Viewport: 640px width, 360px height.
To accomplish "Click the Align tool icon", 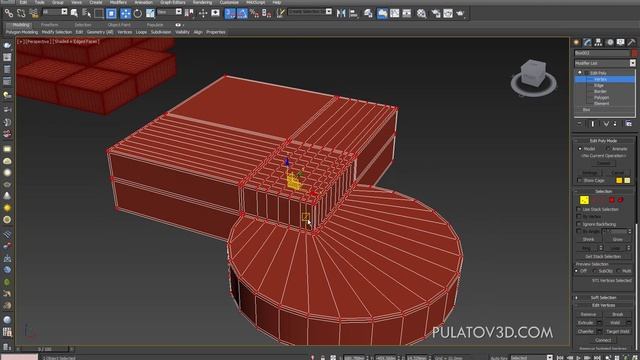I will pos(353,13).
